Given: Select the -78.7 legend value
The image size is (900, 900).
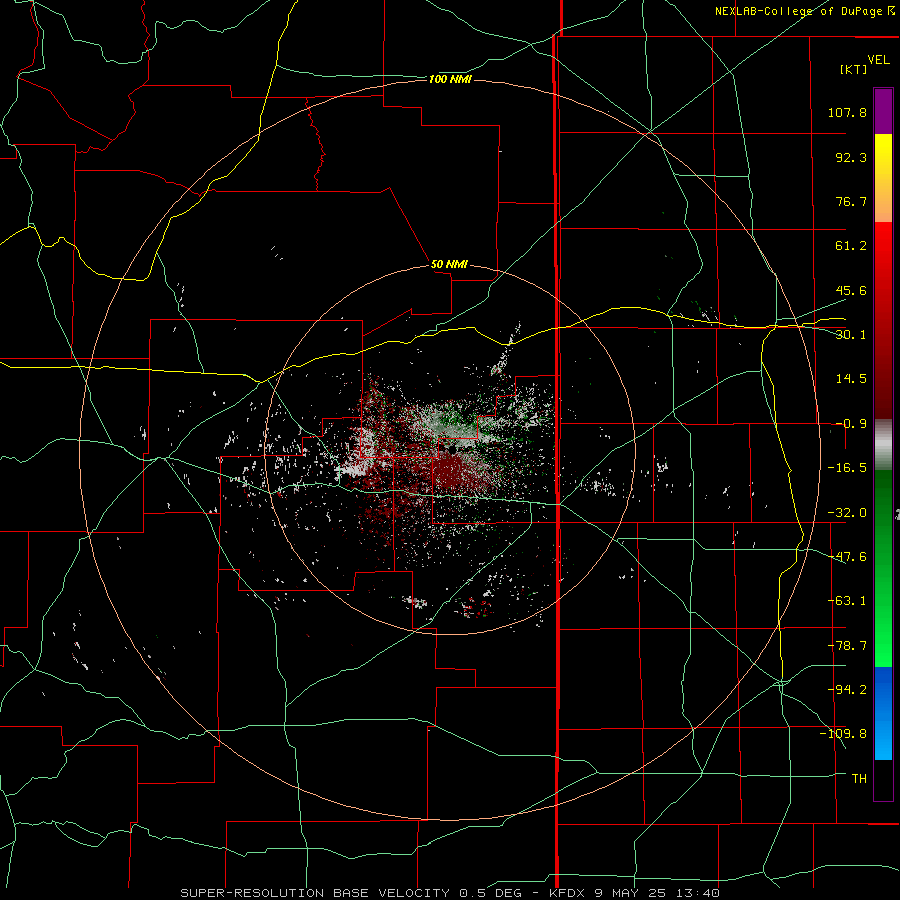Looking at the screenshot, I should (x=847, y=646).
